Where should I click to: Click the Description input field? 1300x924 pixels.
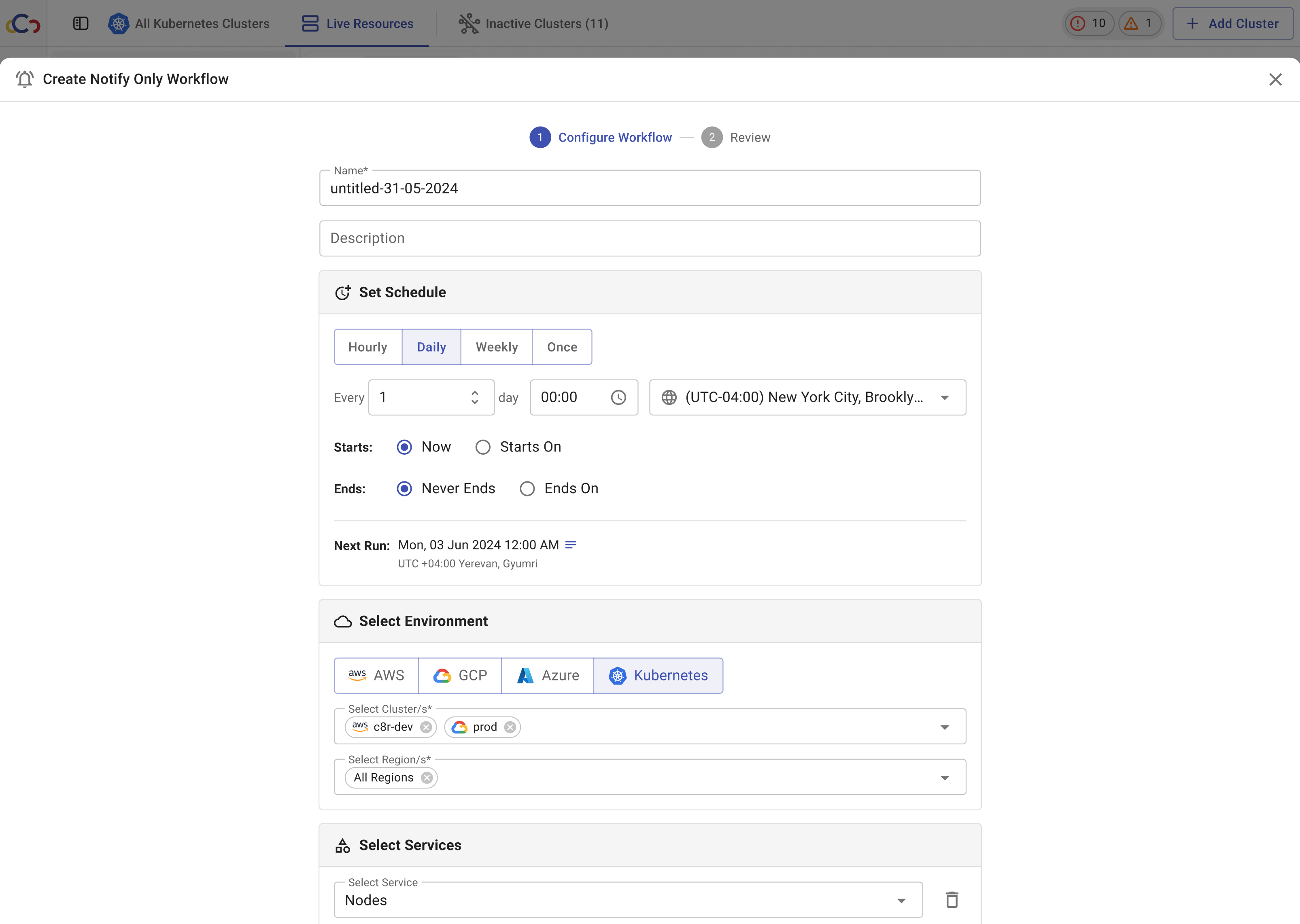tap(650, 238)
